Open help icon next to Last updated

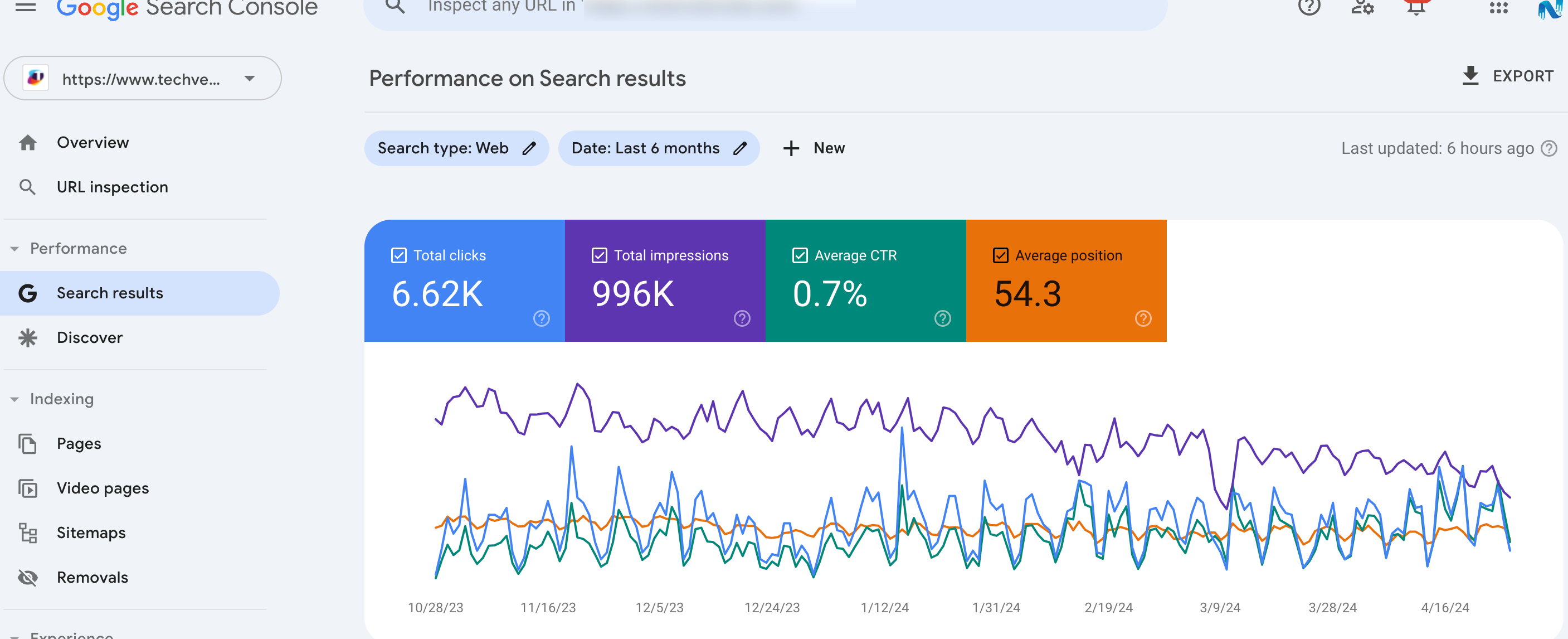click(1548, 148)
